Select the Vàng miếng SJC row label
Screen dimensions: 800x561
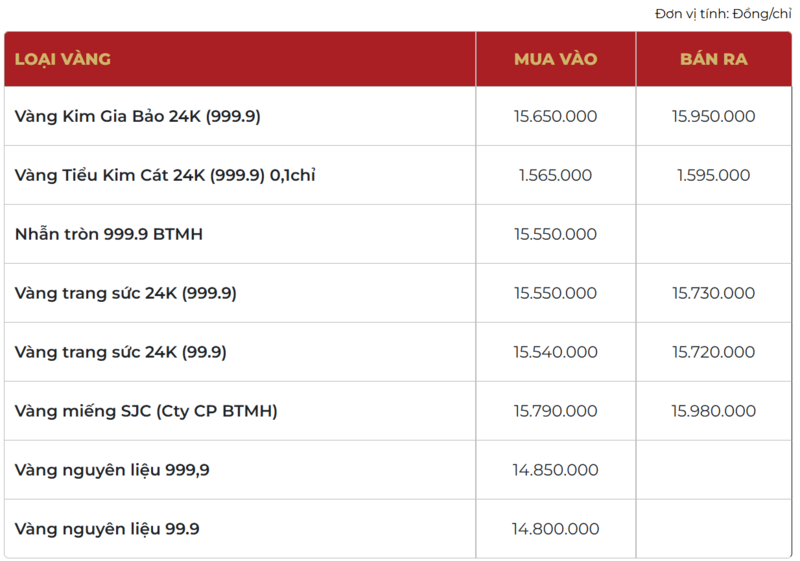146,411
